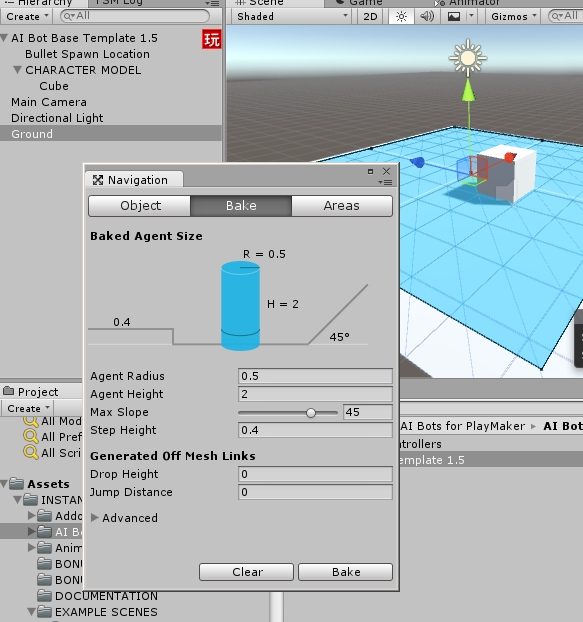583x622 pixels.
Task: Toggle scene audio speaker icon
Action: [427, 17]
